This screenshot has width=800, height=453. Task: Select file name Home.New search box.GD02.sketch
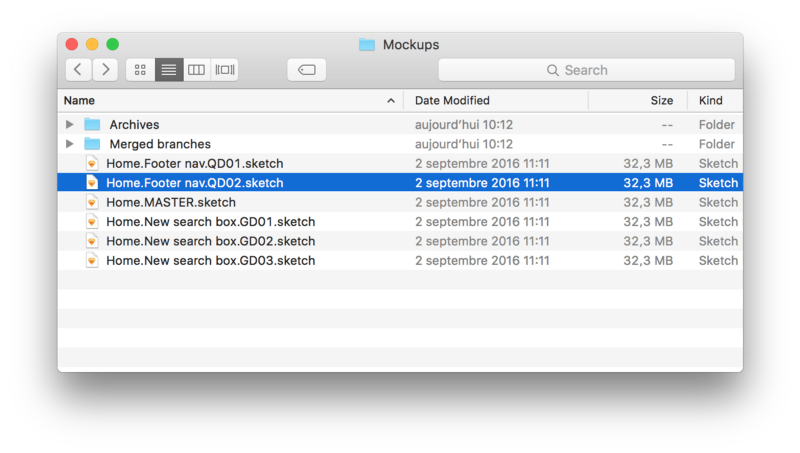(x=211, y=241)
